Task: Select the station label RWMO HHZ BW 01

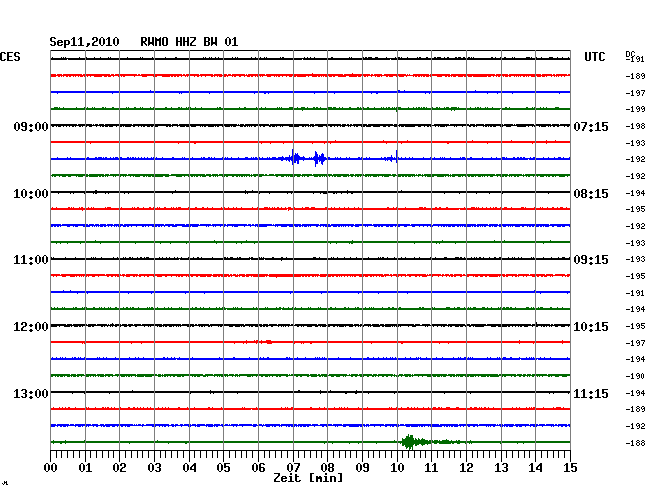Action: click(189, 42)
